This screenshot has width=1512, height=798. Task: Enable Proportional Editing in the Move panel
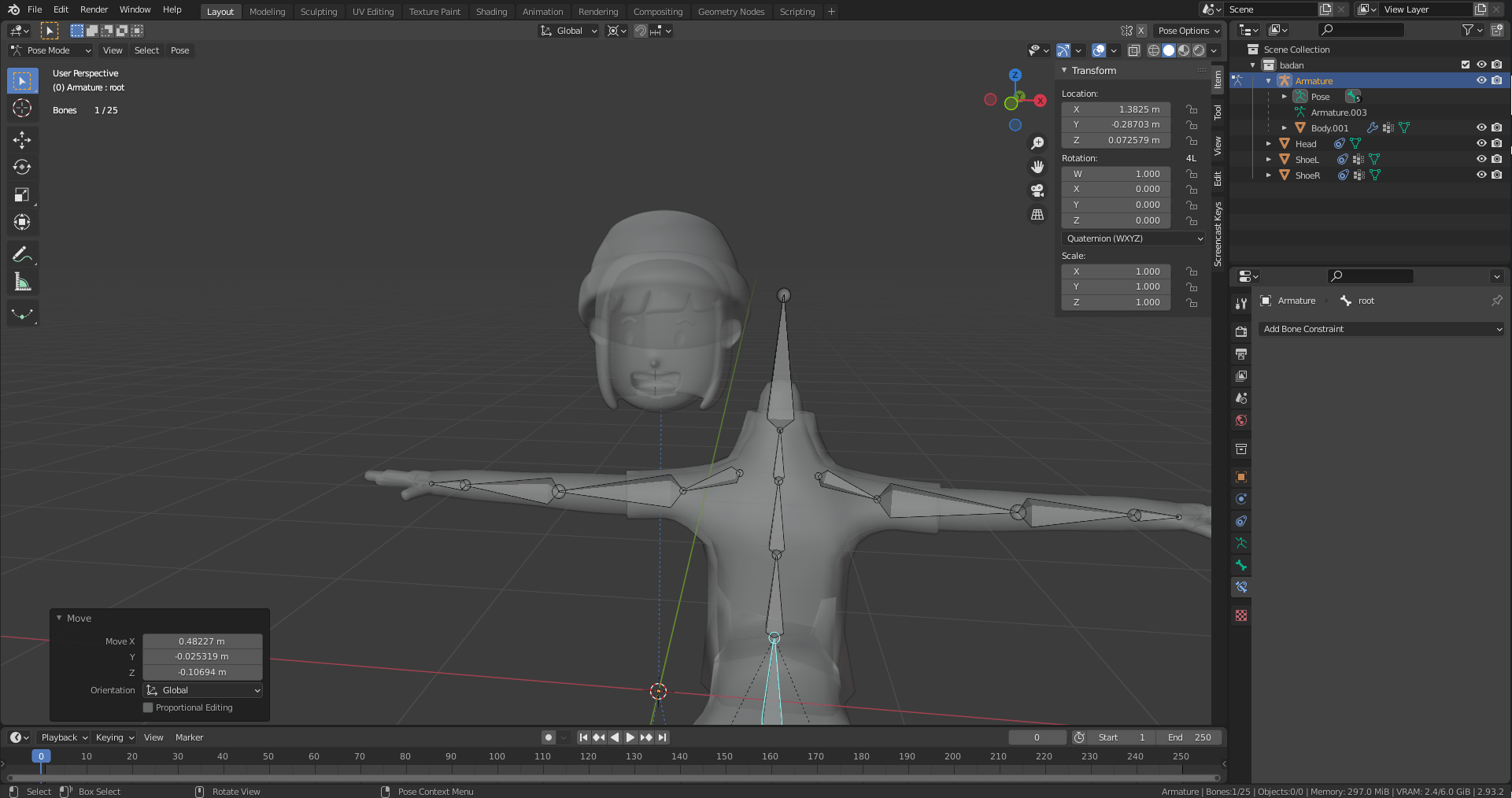click(148, 707)
